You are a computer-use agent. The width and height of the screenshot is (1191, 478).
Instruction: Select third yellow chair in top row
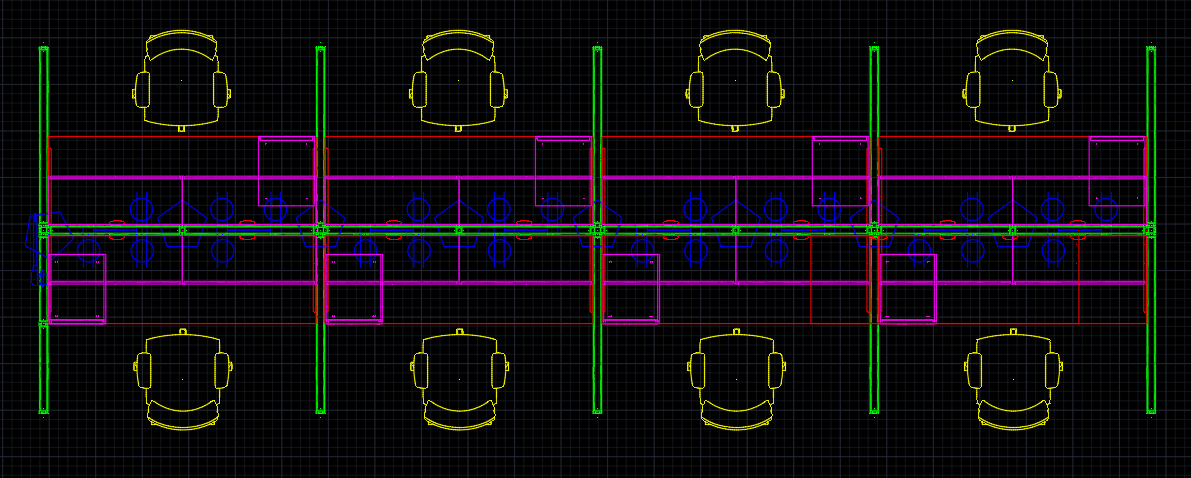735,81
